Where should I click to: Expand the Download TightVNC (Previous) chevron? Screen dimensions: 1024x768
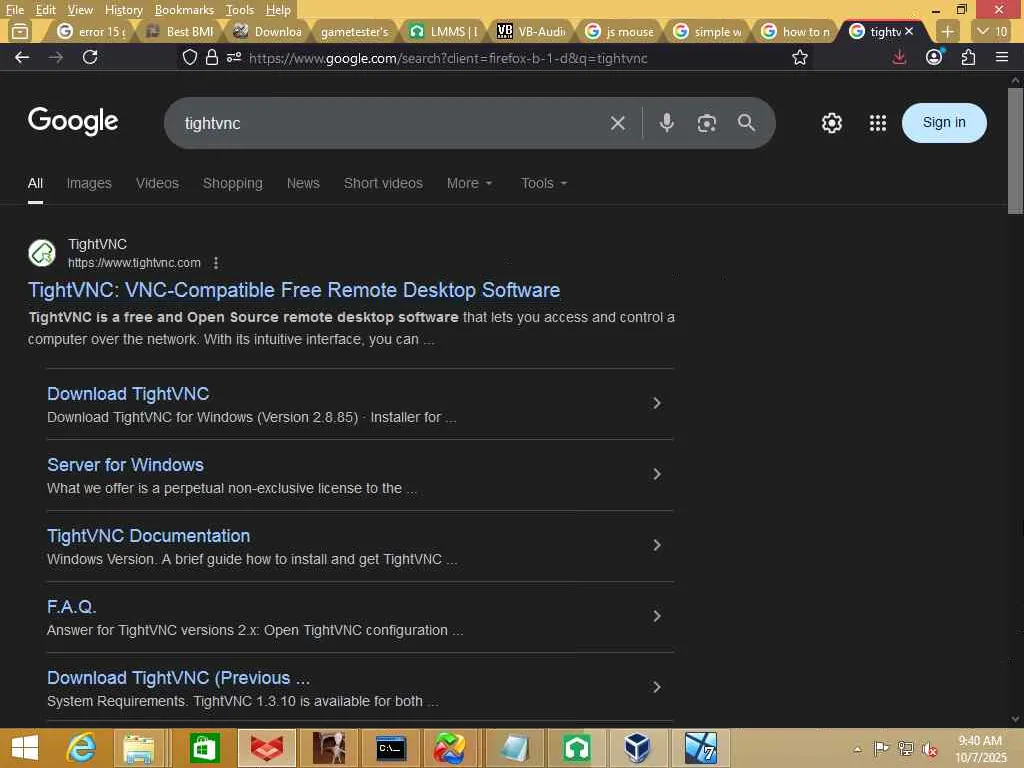click(657, 688)
